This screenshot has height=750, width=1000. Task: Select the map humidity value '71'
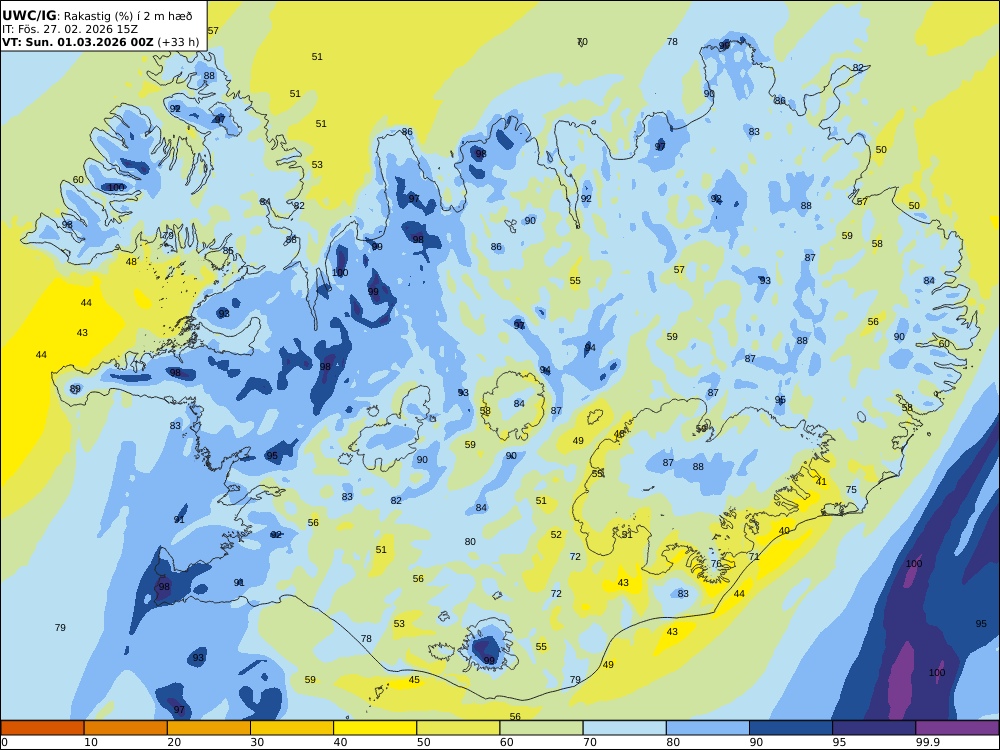(754, 557)
